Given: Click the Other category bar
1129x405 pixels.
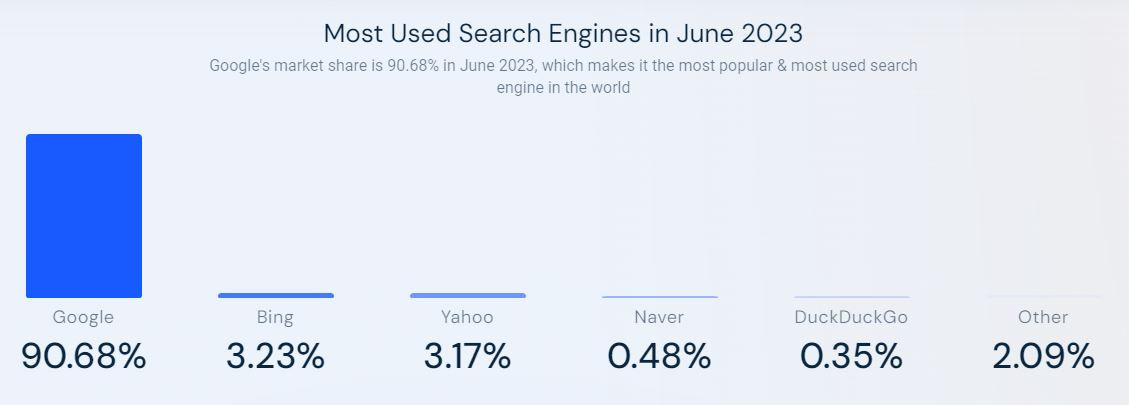Looking at the screenshot, I should coord(1043,297).
